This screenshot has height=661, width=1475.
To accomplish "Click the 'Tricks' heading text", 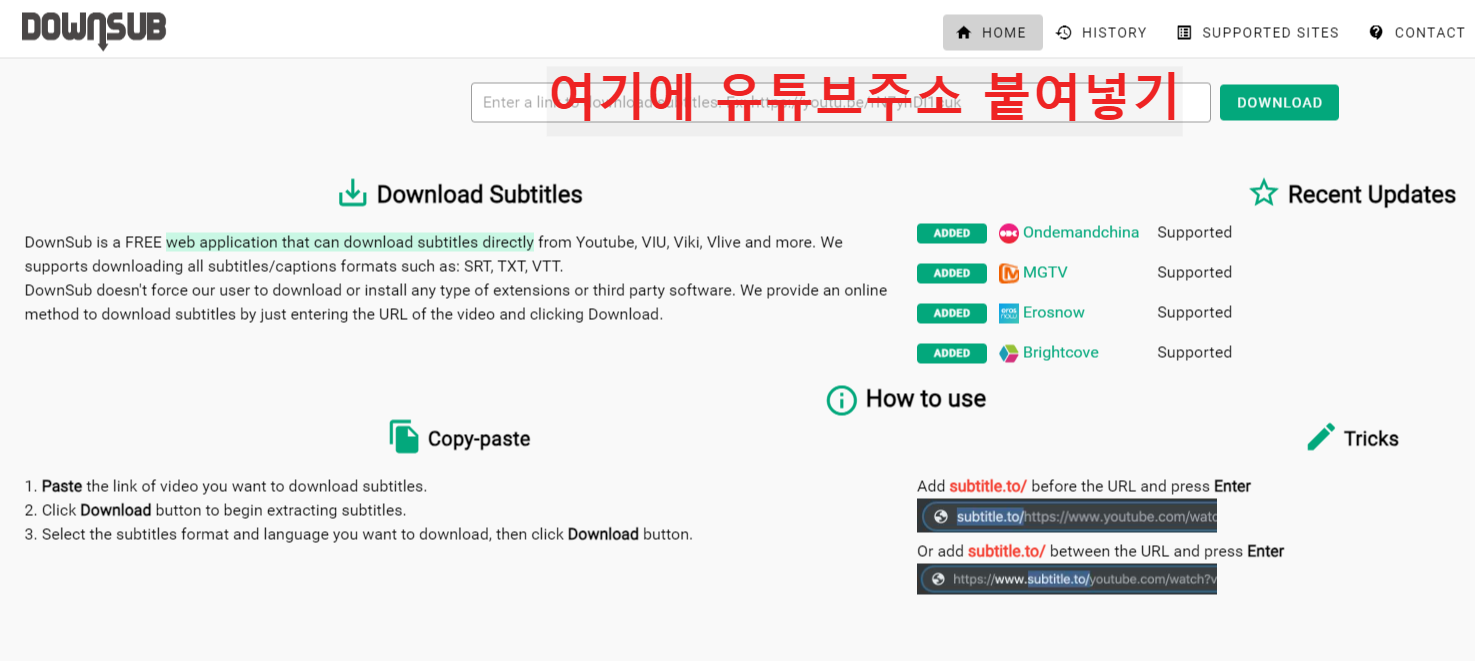I will [x=1371, y=439].
